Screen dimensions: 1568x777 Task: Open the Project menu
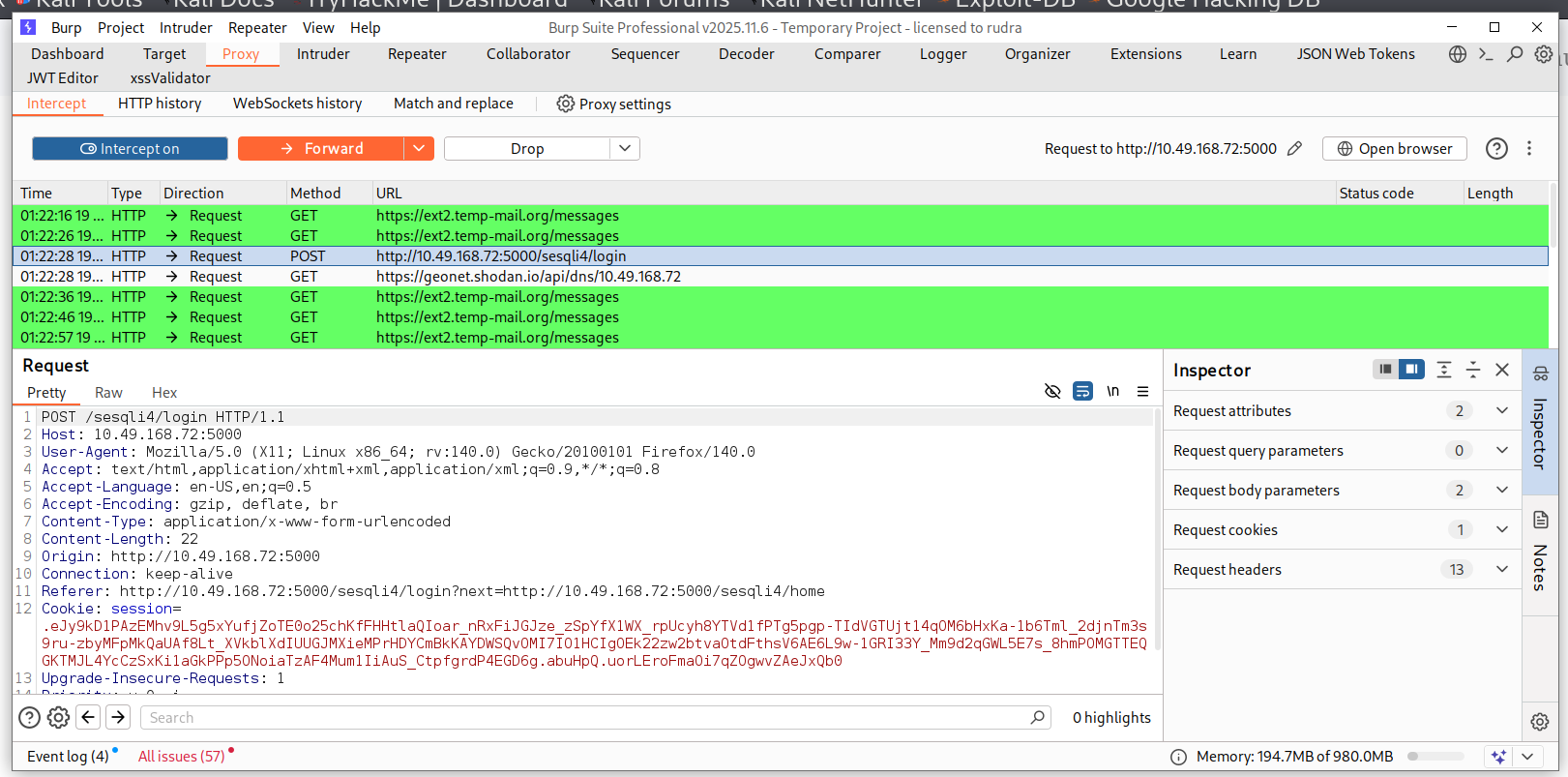click(x=121, y=28)
